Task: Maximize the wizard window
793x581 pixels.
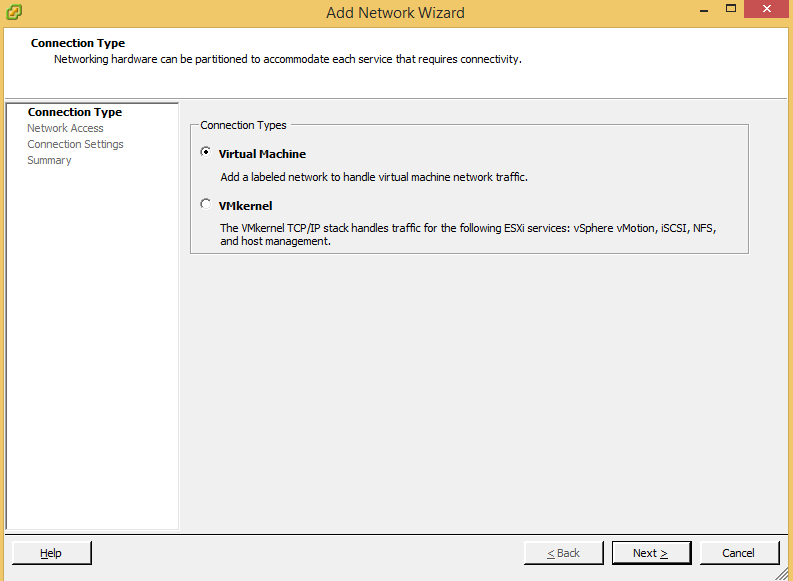Action: tap(731, 9)
